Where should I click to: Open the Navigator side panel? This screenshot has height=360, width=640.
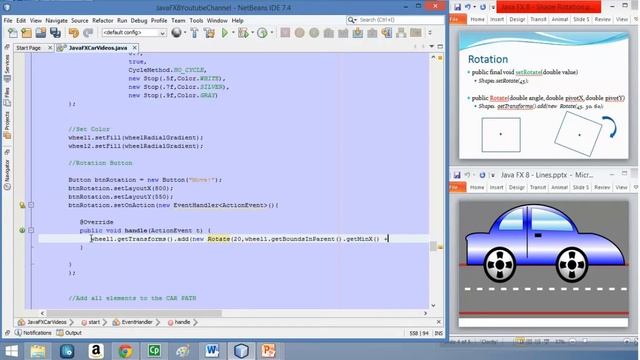pyautogui.click(x=7, y=173)
